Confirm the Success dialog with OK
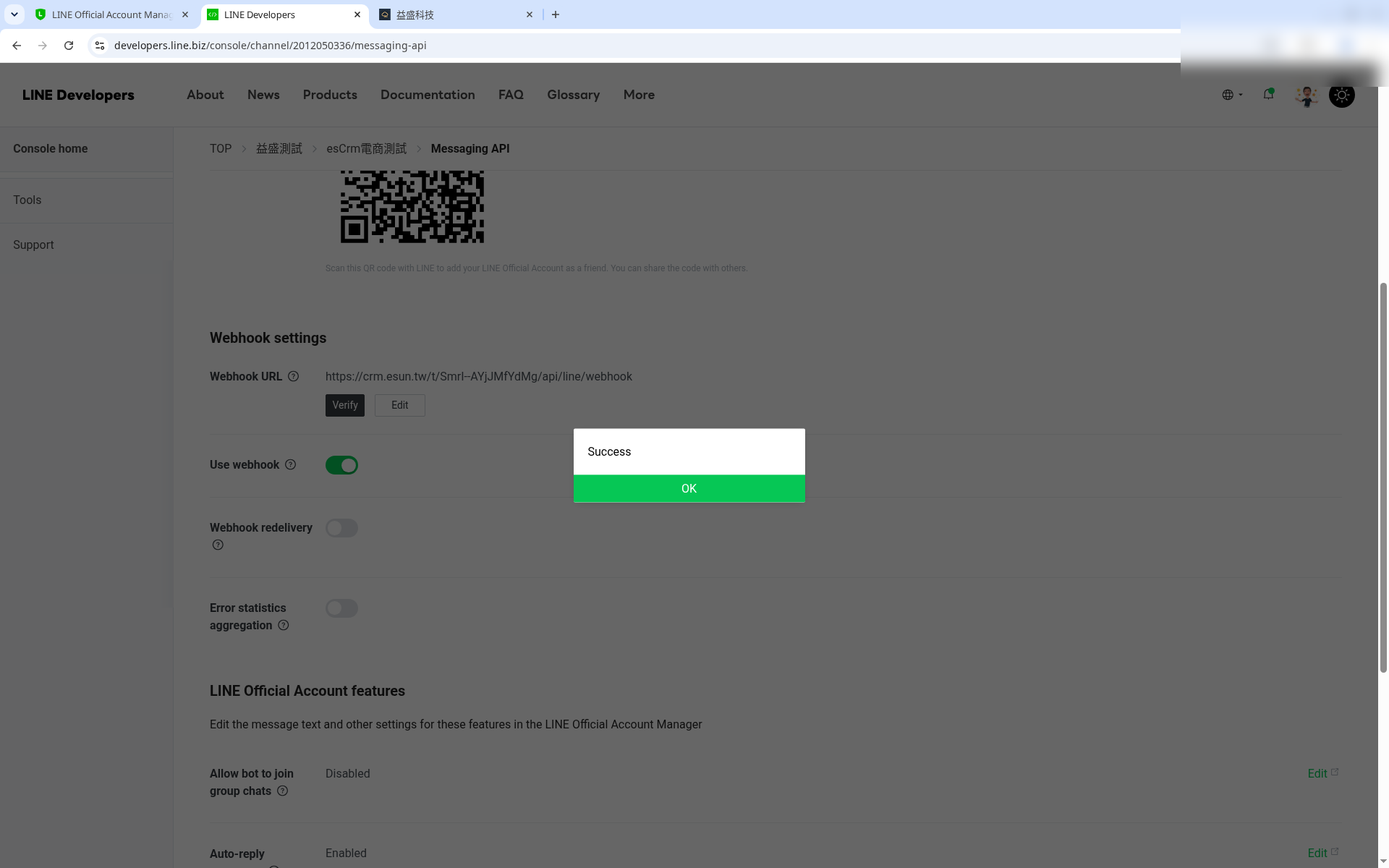The width and height of the screenshot is (1389, 868). pos(689,488)
